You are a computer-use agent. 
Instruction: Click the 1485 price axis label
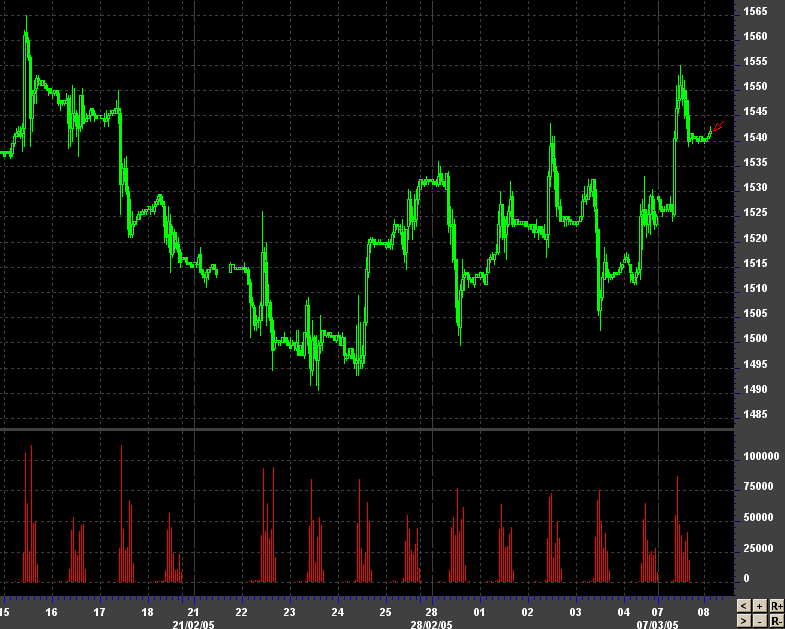[x=755, y=415]
